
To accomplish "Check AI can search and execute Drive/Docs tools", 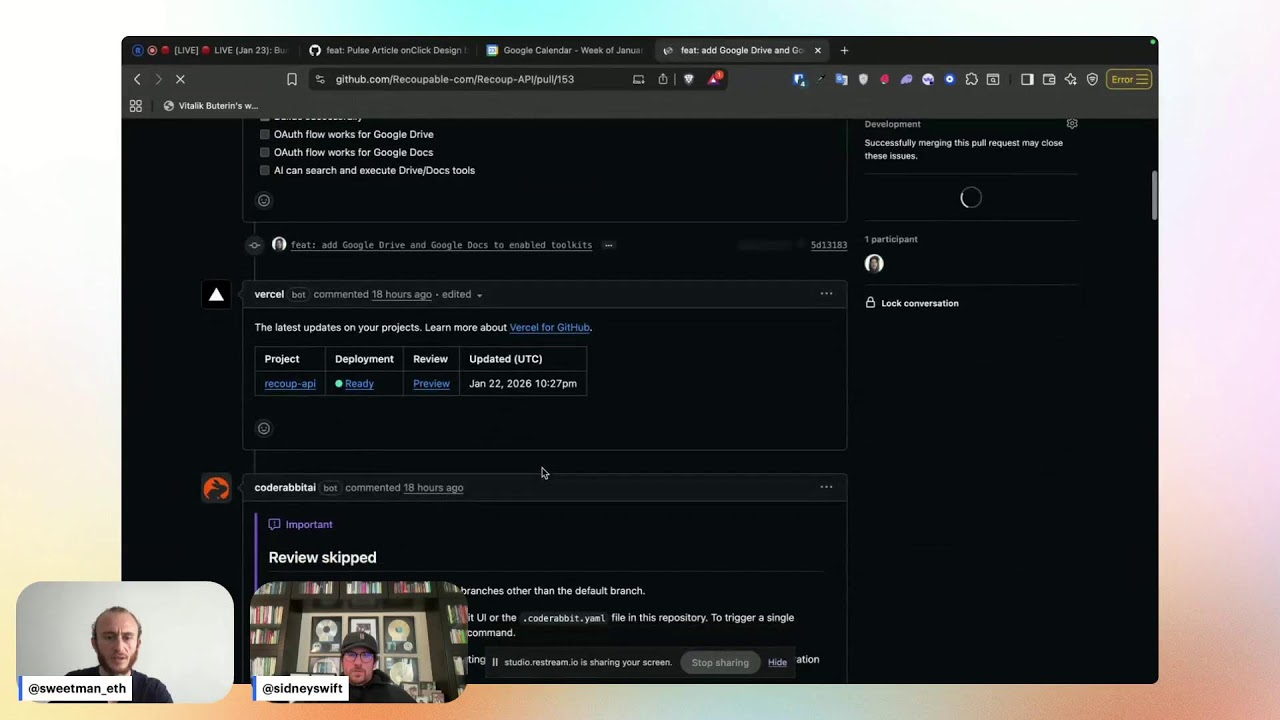I will (x=265, y=170).
